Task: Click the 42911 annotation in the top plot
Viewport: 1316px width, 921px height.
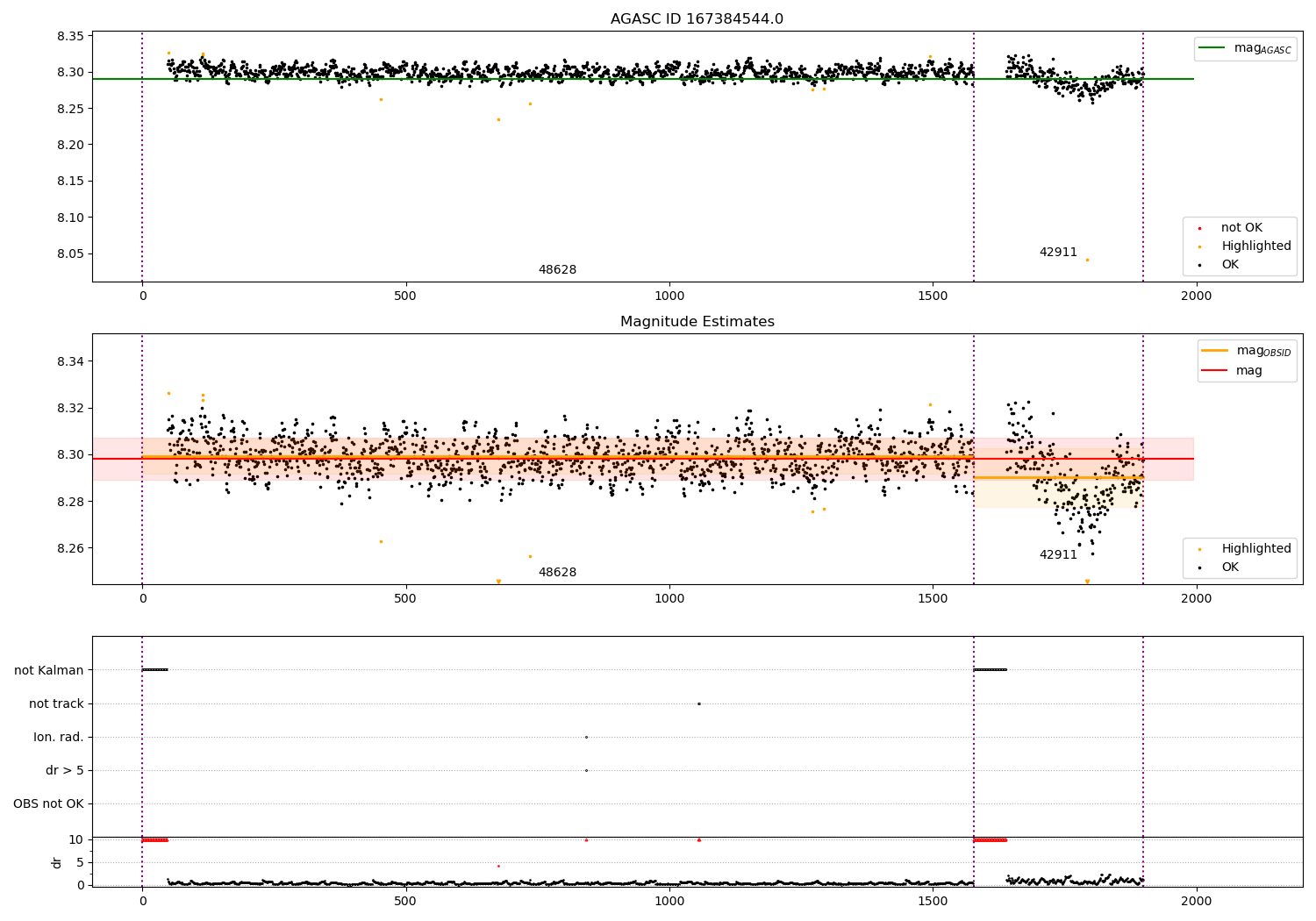Action: coord(1058,253)
